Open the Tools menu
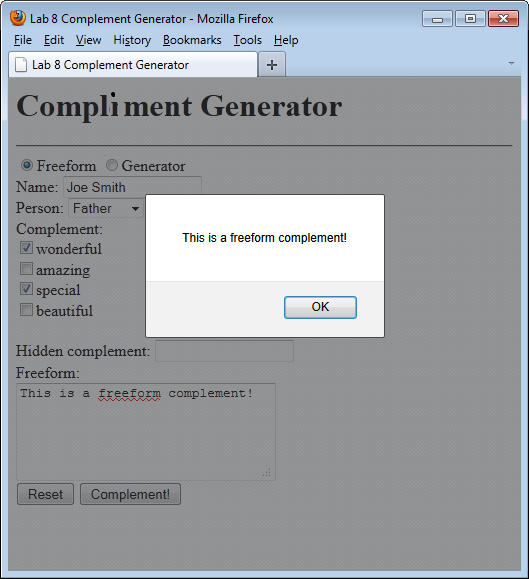This screenshot has width=529, height=579. pos(247,40)
